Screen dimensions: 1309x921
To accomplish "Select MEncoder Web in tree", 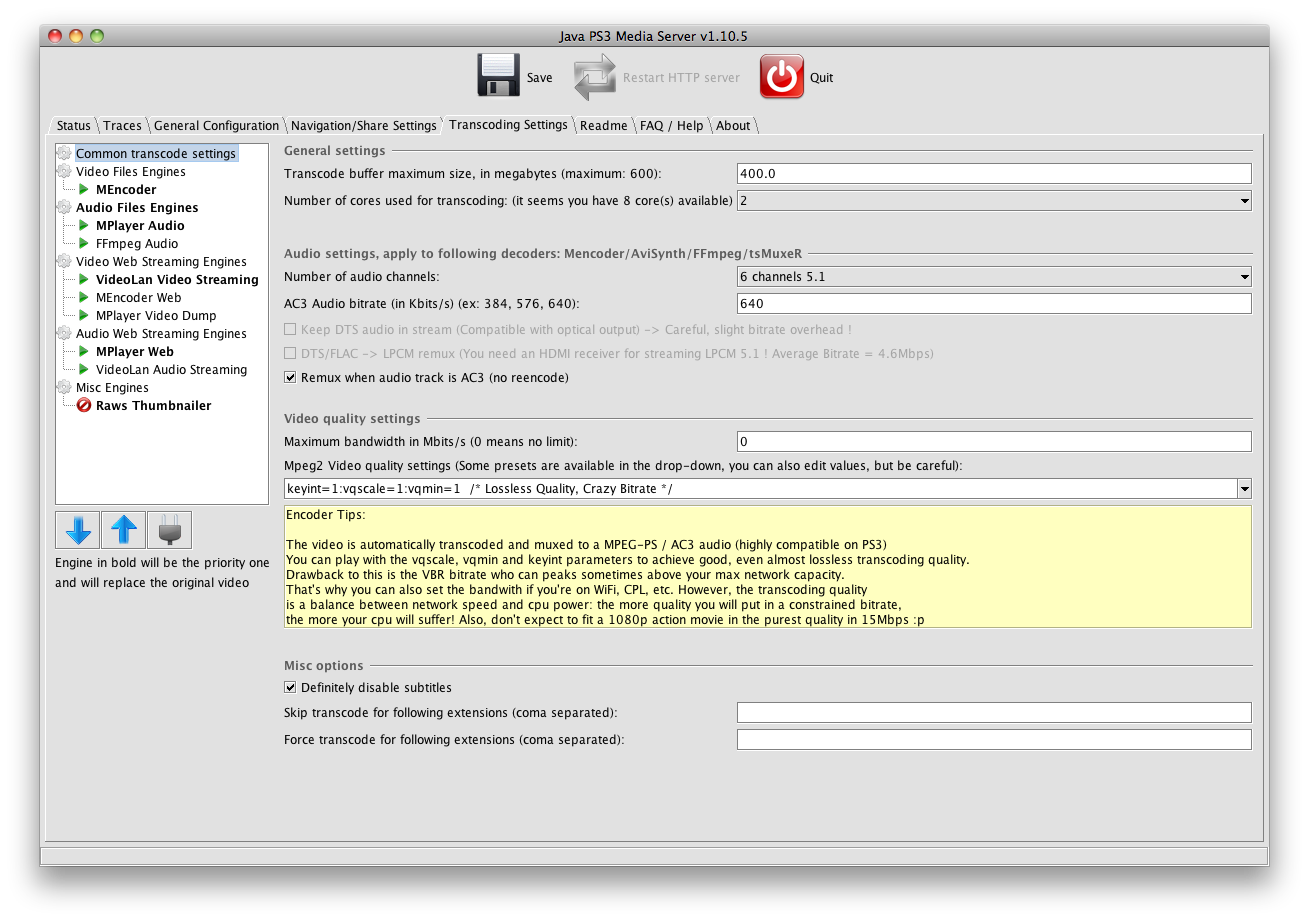I will [x=138, y=298].
